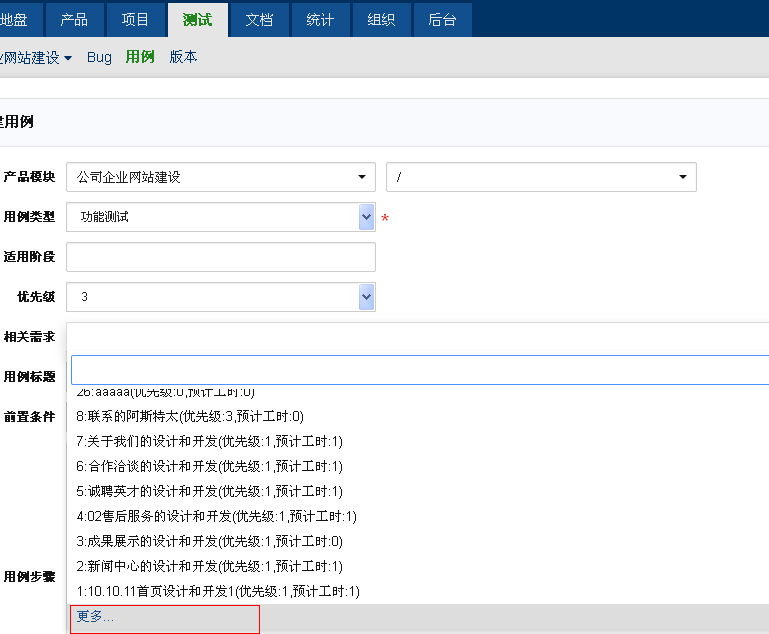Screen dimensions: 769x634
Task: Select requirement 7:关于我们的设计和开发
Action: (209, 441)
